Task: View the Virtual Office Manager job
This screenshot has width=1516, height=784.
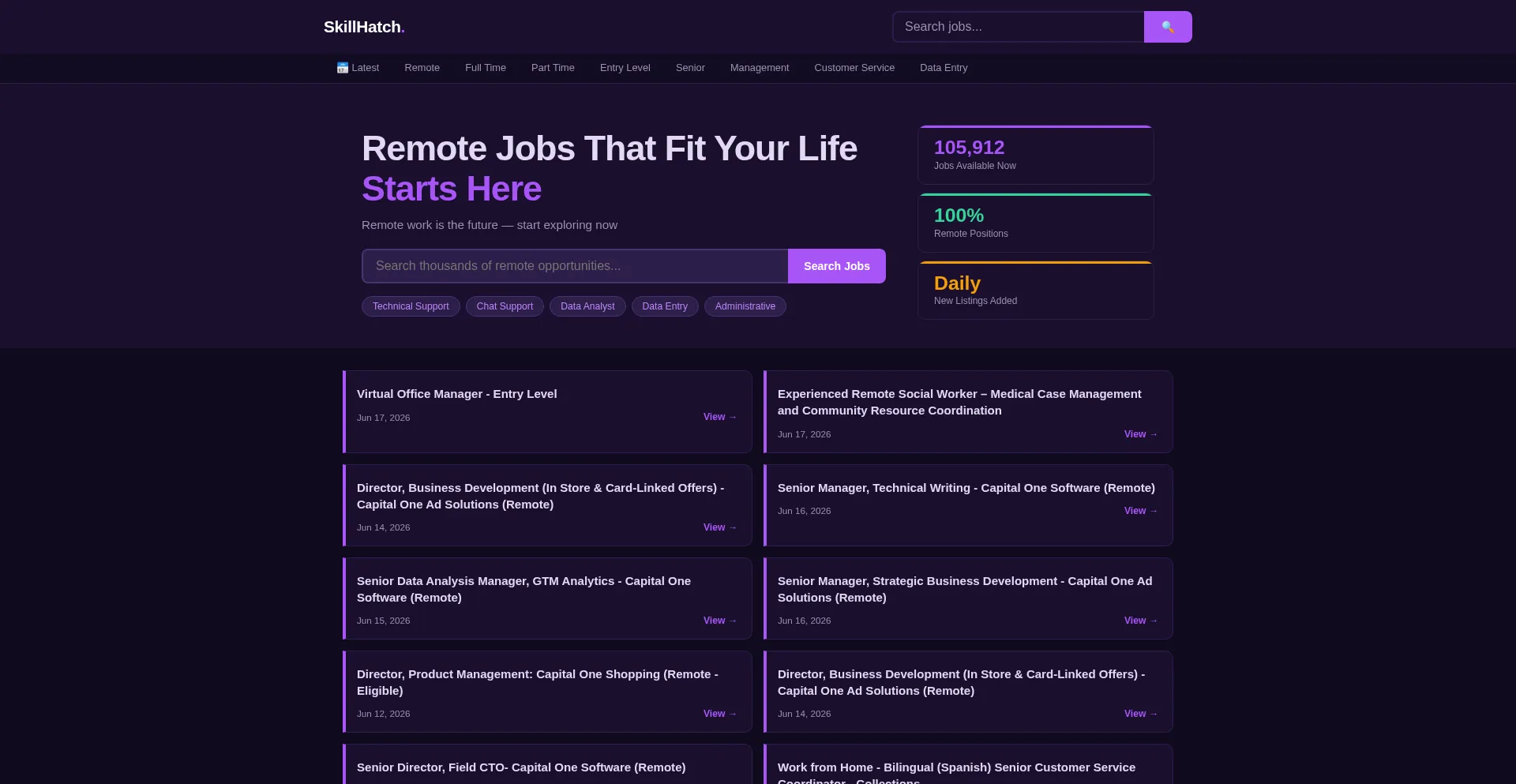Action: click(x=720, y=417)
